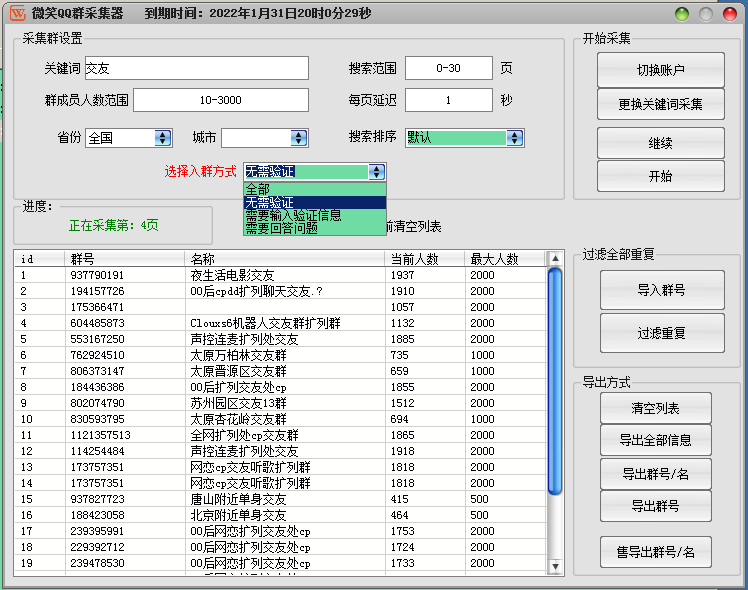This screenshot has height=590, width=748.
Task: Click the 导出全部信息 button
Action: tap(655, 440)
